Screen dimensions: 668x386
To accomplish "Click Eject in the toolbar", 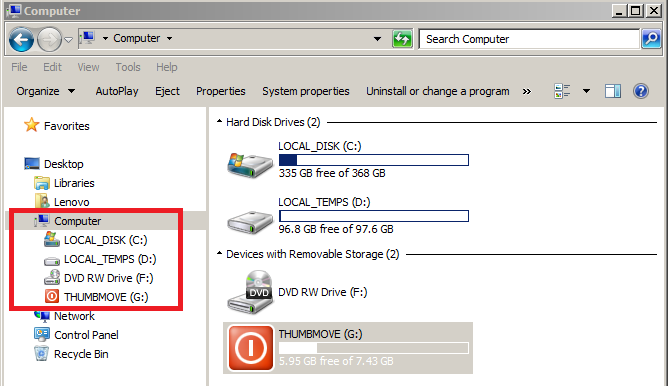I will pos(167,91).
